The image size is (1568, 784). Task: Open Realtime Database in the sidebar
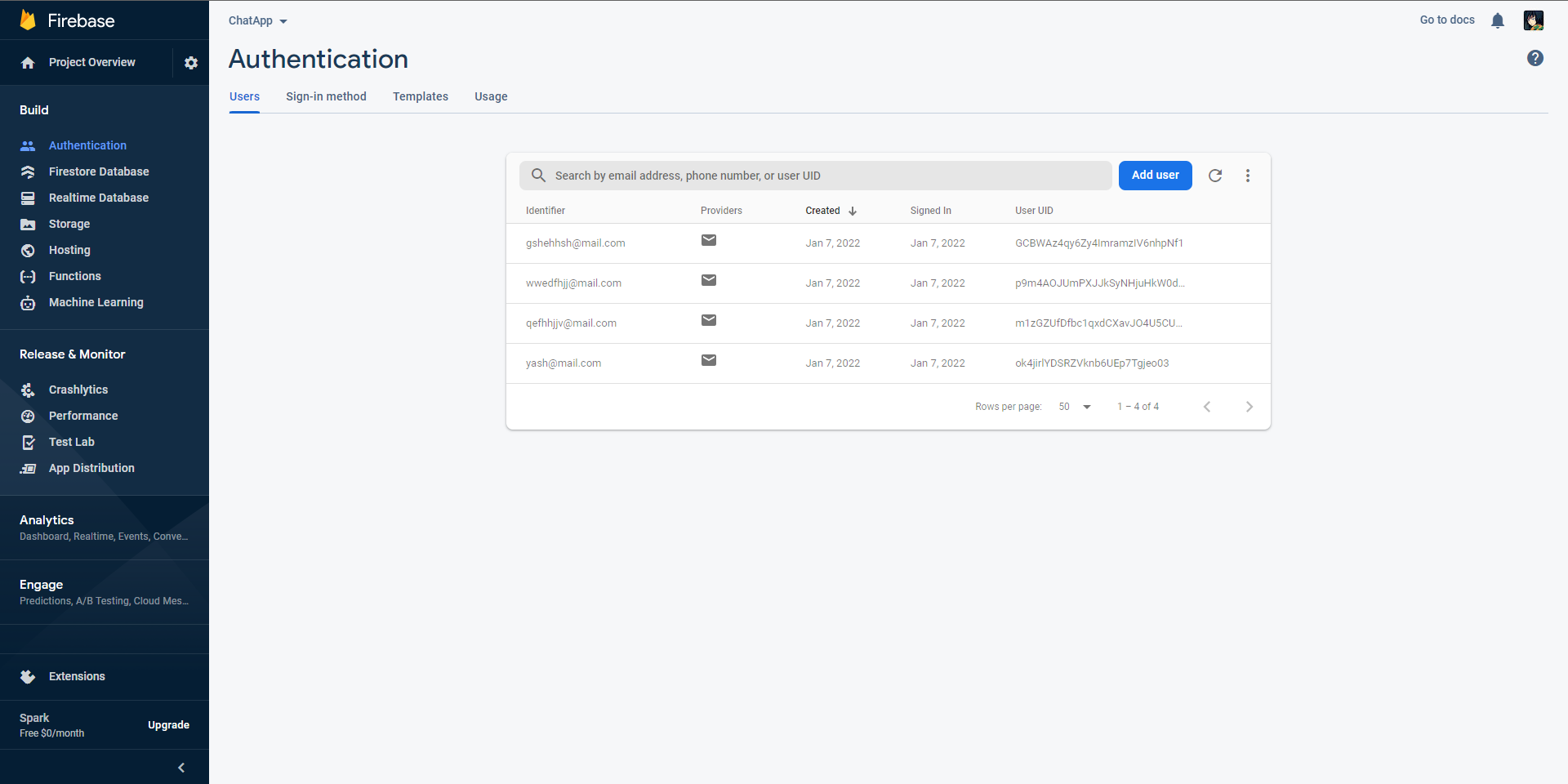click(x=99, y=198)
